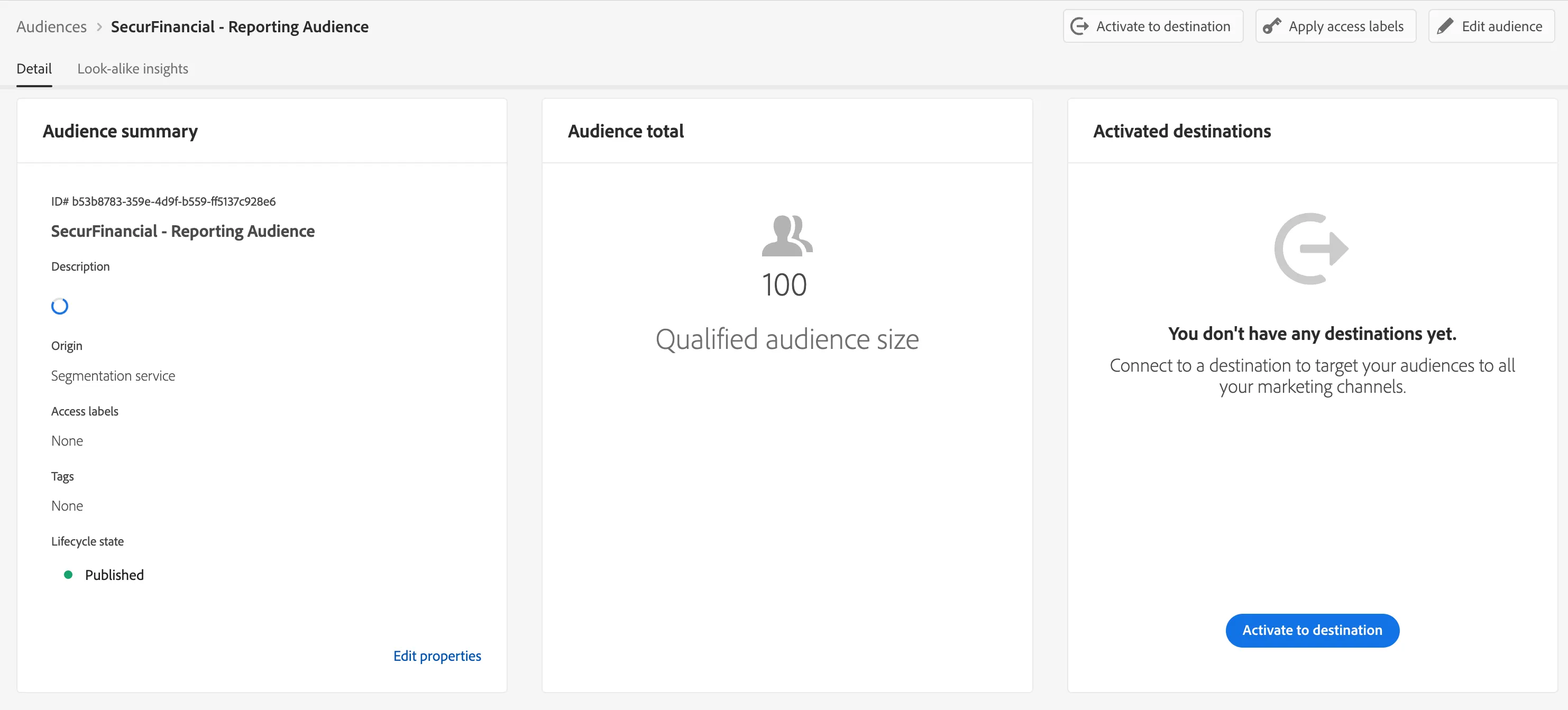Click the Connect to a destination helper text
The width and height of the screenshot is (1568, 710).
(x=1313, y=376)
